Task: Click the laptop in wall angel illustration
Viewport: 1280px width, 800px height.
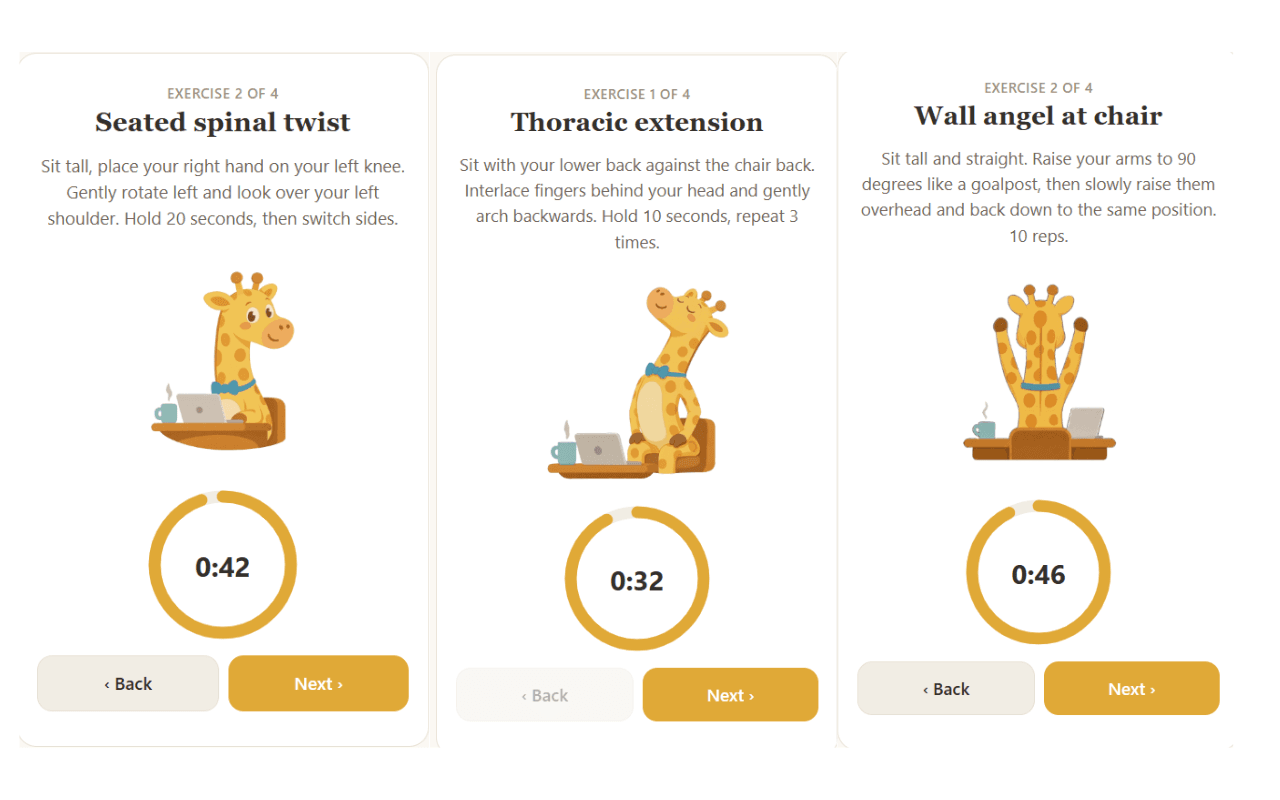Action: point(1086,423)
